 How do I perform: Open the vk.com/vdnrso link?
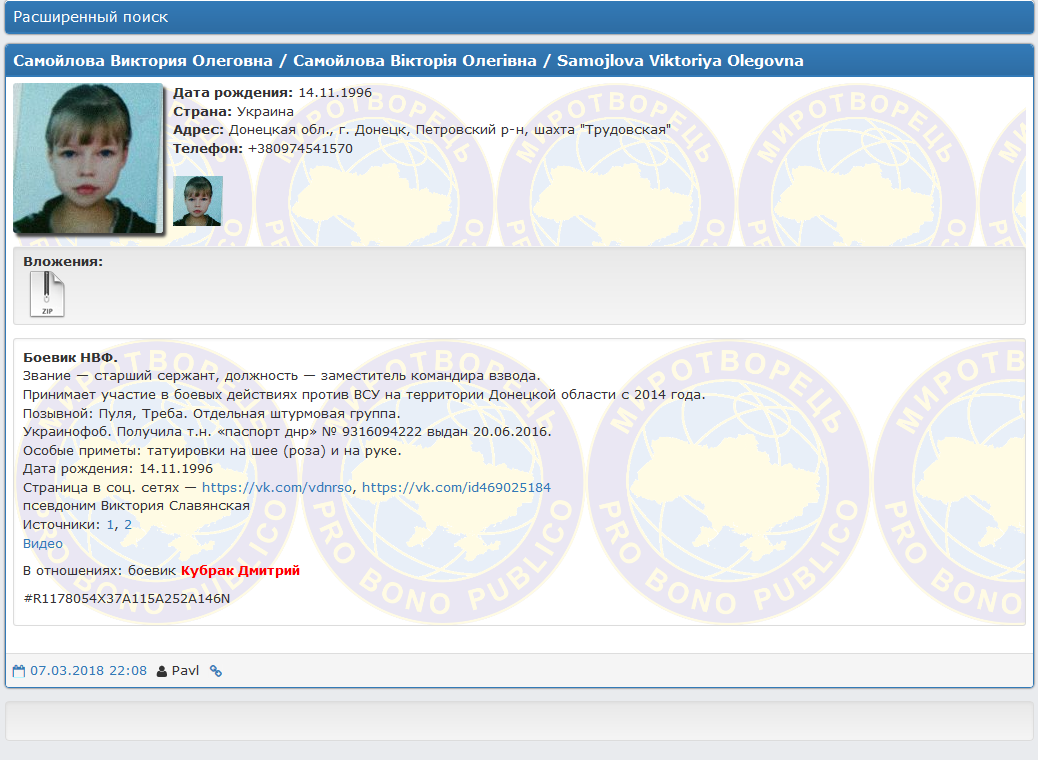point(277,487)
